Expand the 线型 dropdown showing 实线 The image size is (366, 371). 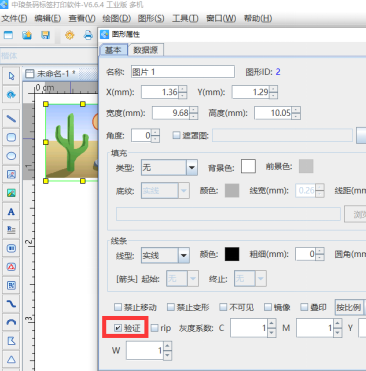pos(165,255)
